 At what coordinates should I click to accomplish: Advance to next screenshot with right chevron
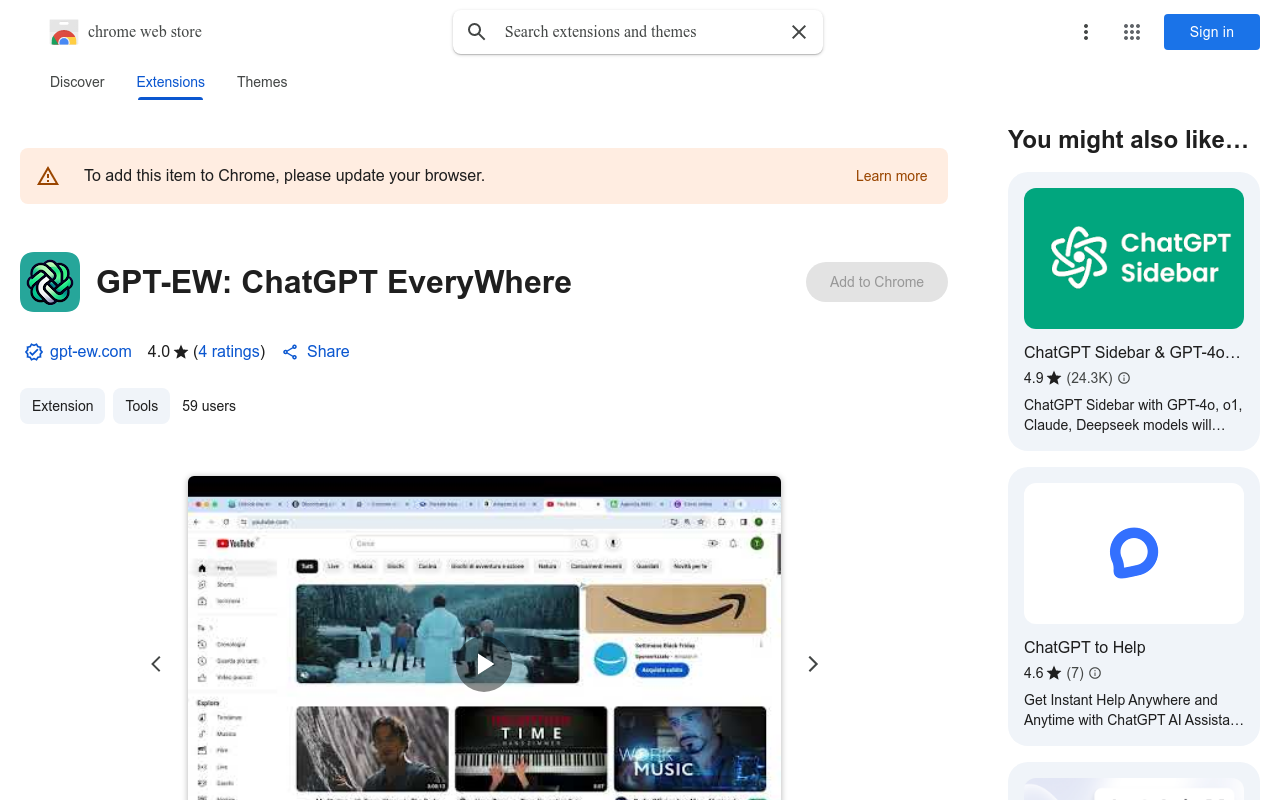813,664
